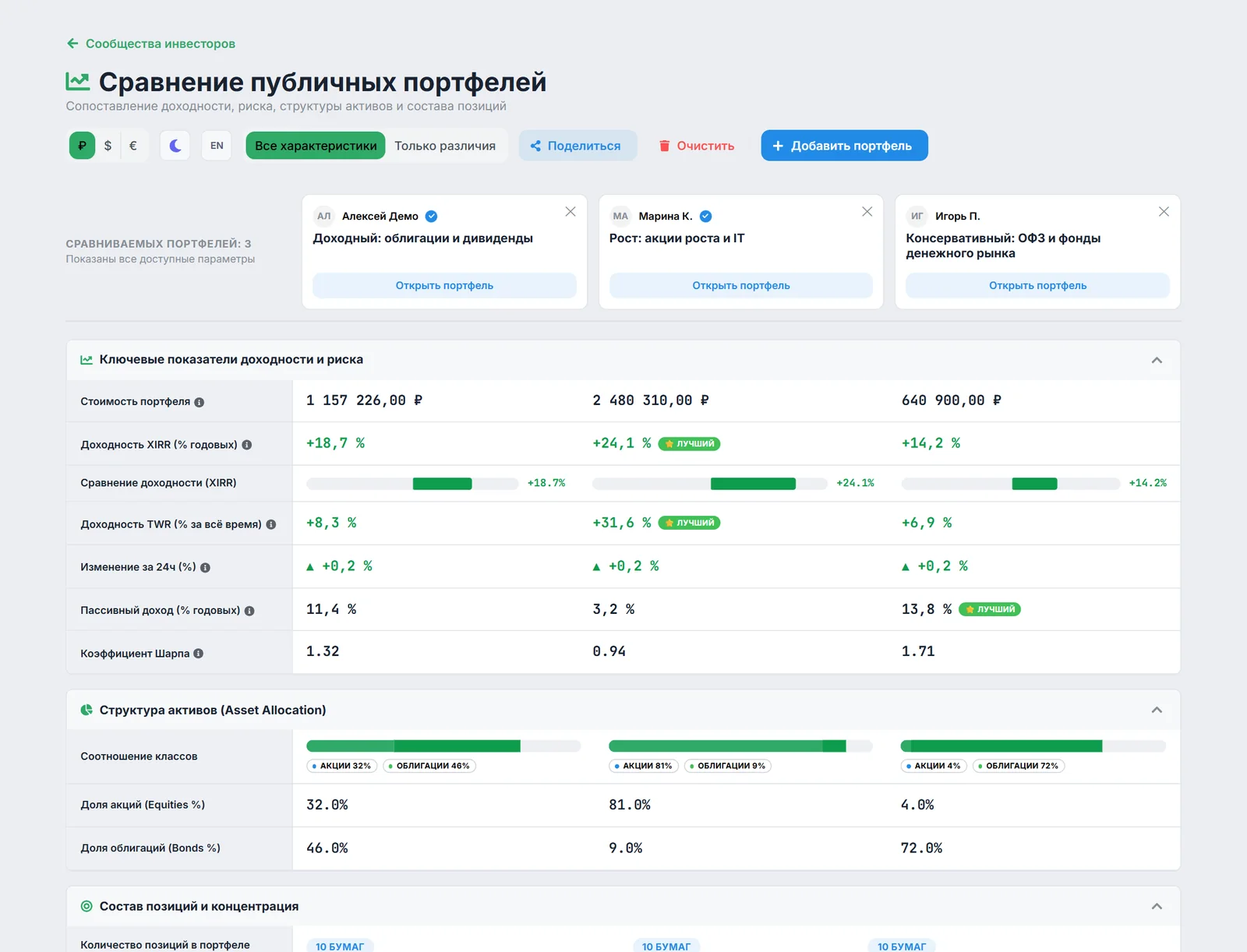Click Sharpe ratio 1.71
Screen dimensions: 1247x952
pyautogui.click(x=918, y=651)
